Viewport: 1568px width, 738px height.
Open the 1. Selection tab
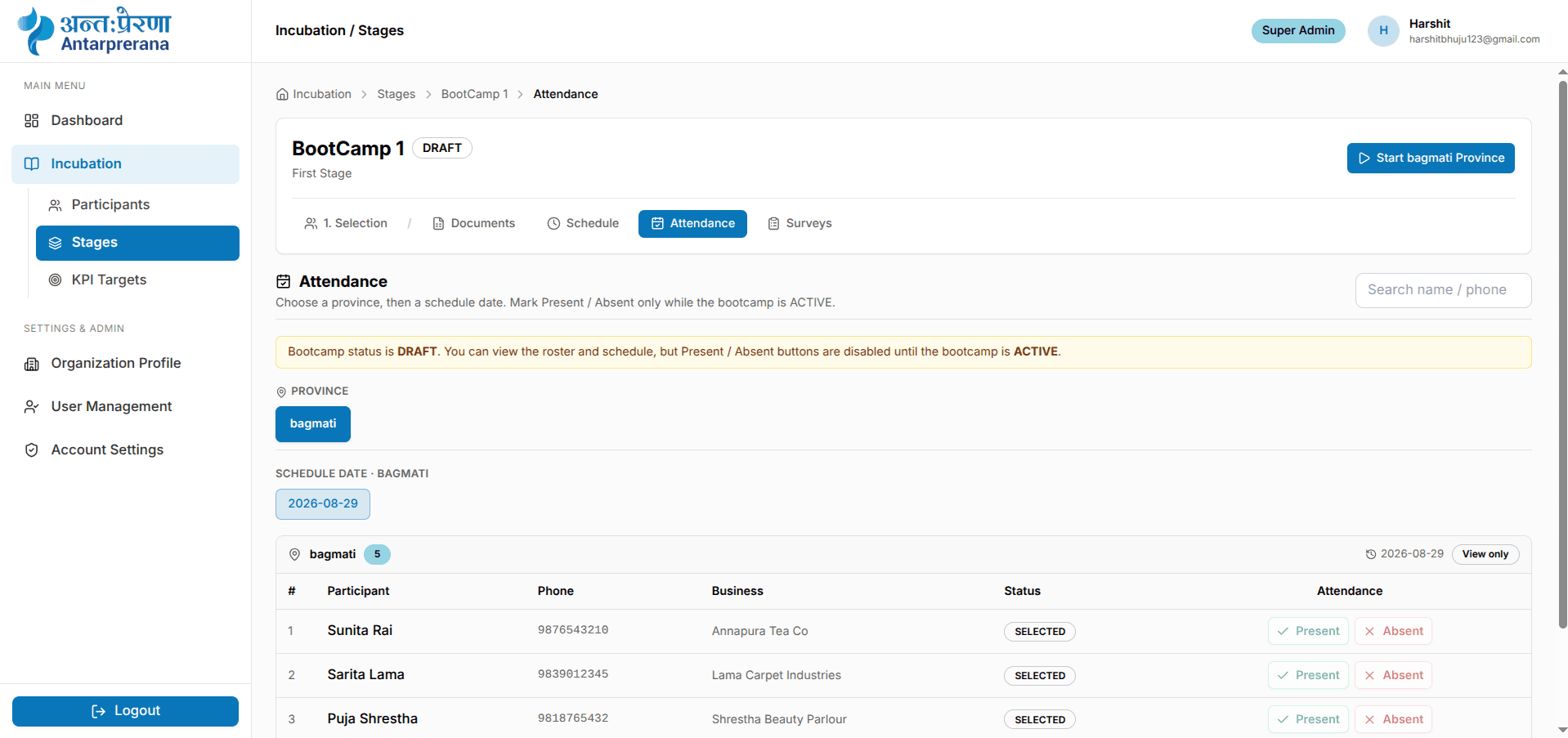(346, 224)
